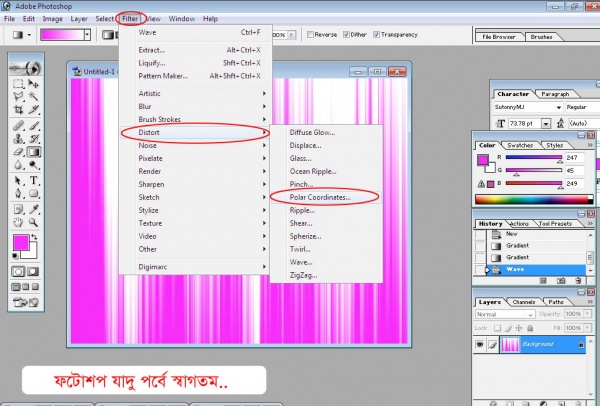Select the Move tool
600x406 pixels.
[34, 84]
